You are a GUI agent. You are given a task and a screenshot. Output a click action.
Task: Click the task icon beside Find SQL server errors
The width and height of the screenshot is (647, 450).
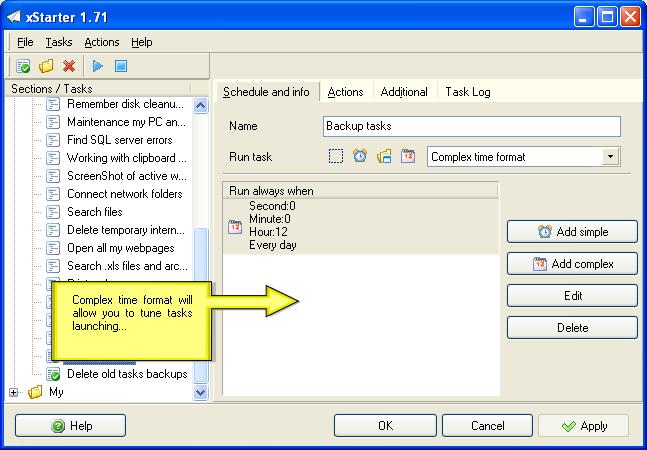pyautogui.click(x=53, y=140)
